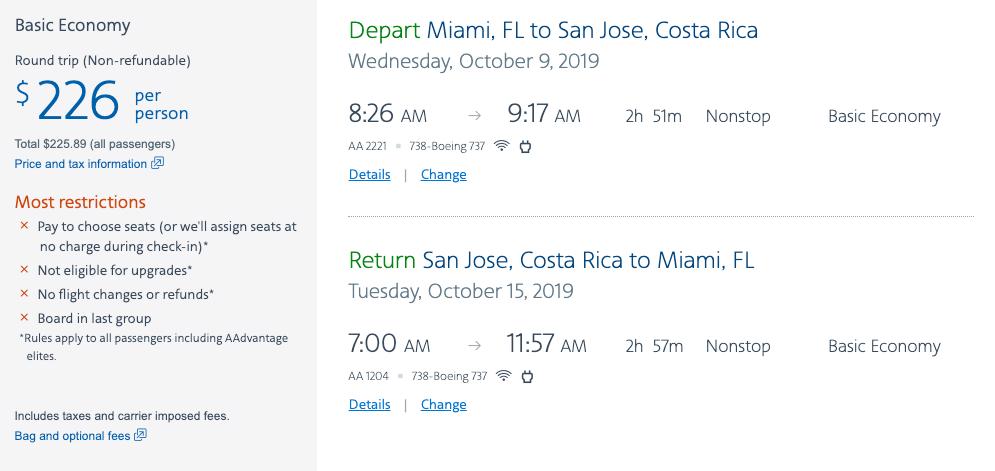Click the pop-up icon beside Price and tax information

157,163
